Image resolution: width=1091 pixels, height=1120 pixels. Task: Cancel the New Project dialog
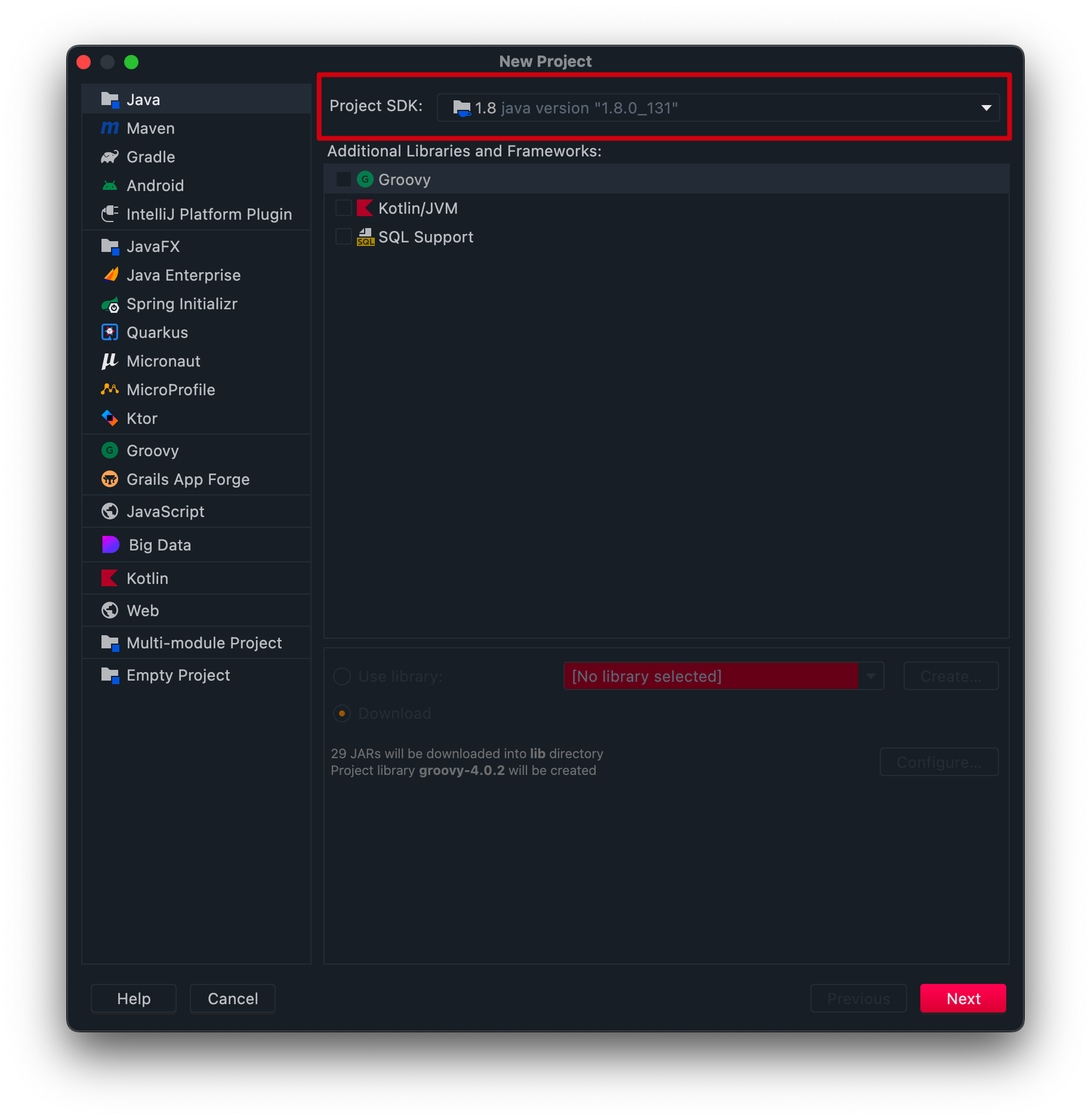tap(233, 999)
